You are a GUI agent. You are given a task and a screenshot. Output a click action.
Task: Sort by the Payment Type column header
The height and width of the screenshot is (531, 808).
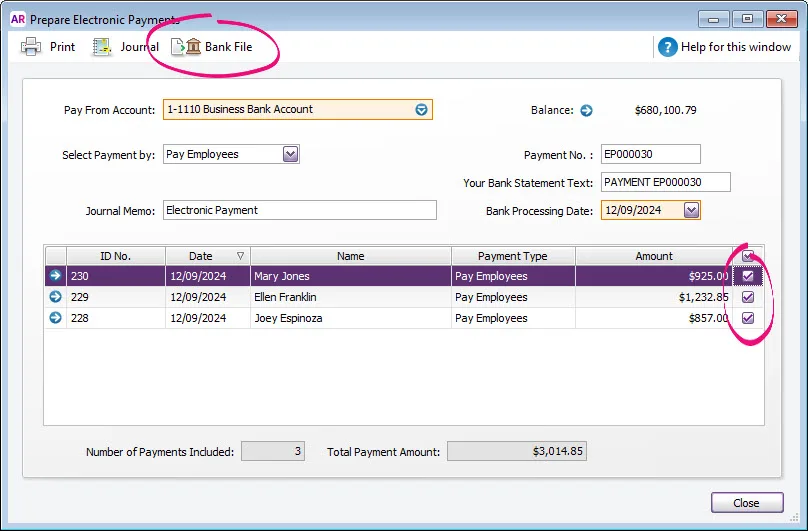513,256
